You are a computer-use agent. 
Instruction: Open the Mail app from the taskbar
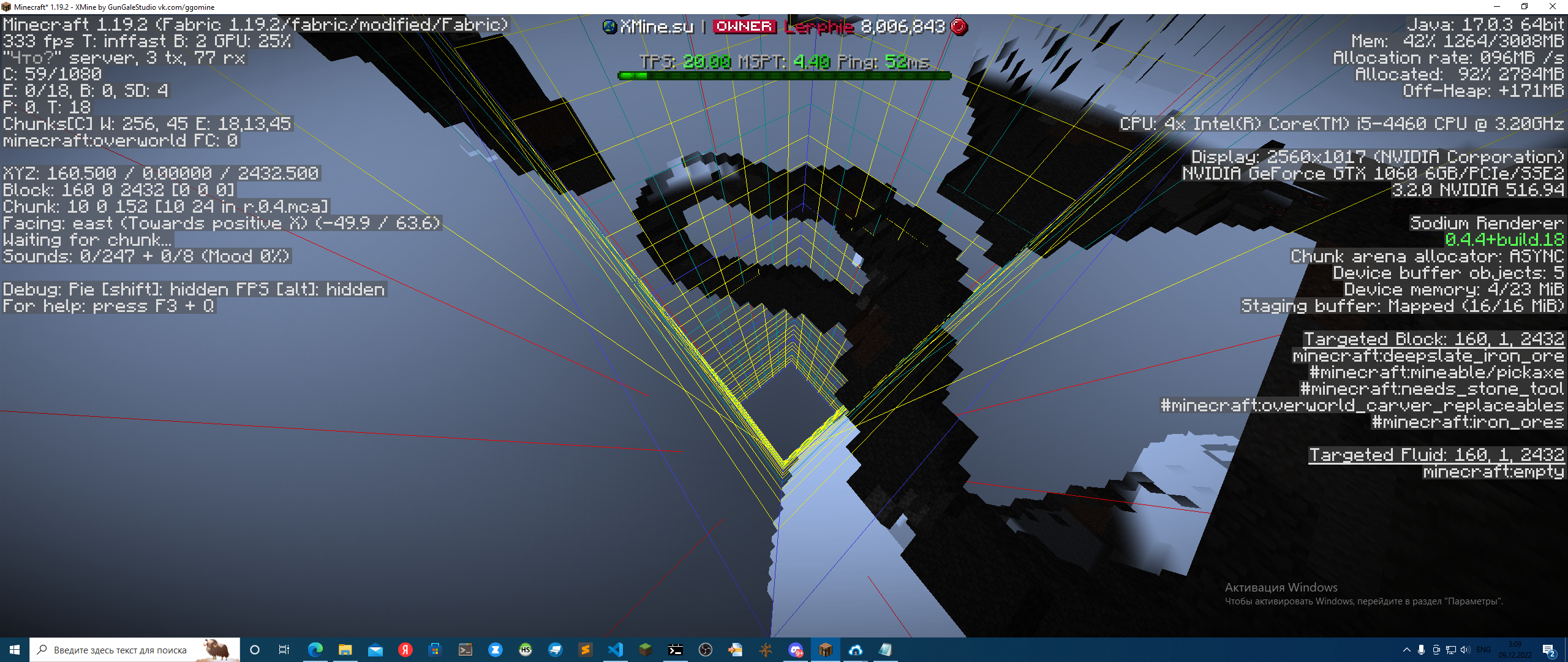(x=375, y=650)
